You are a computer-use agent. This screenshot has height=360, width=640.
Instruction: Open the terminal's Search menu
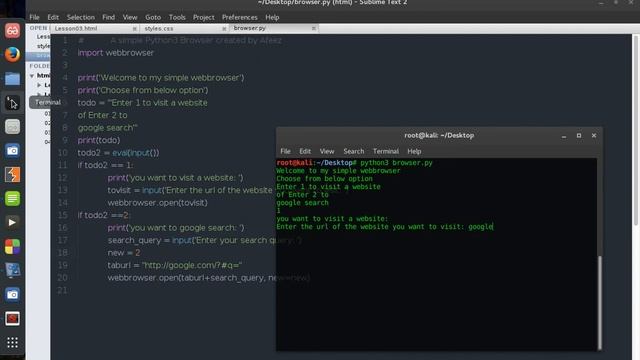[353, 151]
